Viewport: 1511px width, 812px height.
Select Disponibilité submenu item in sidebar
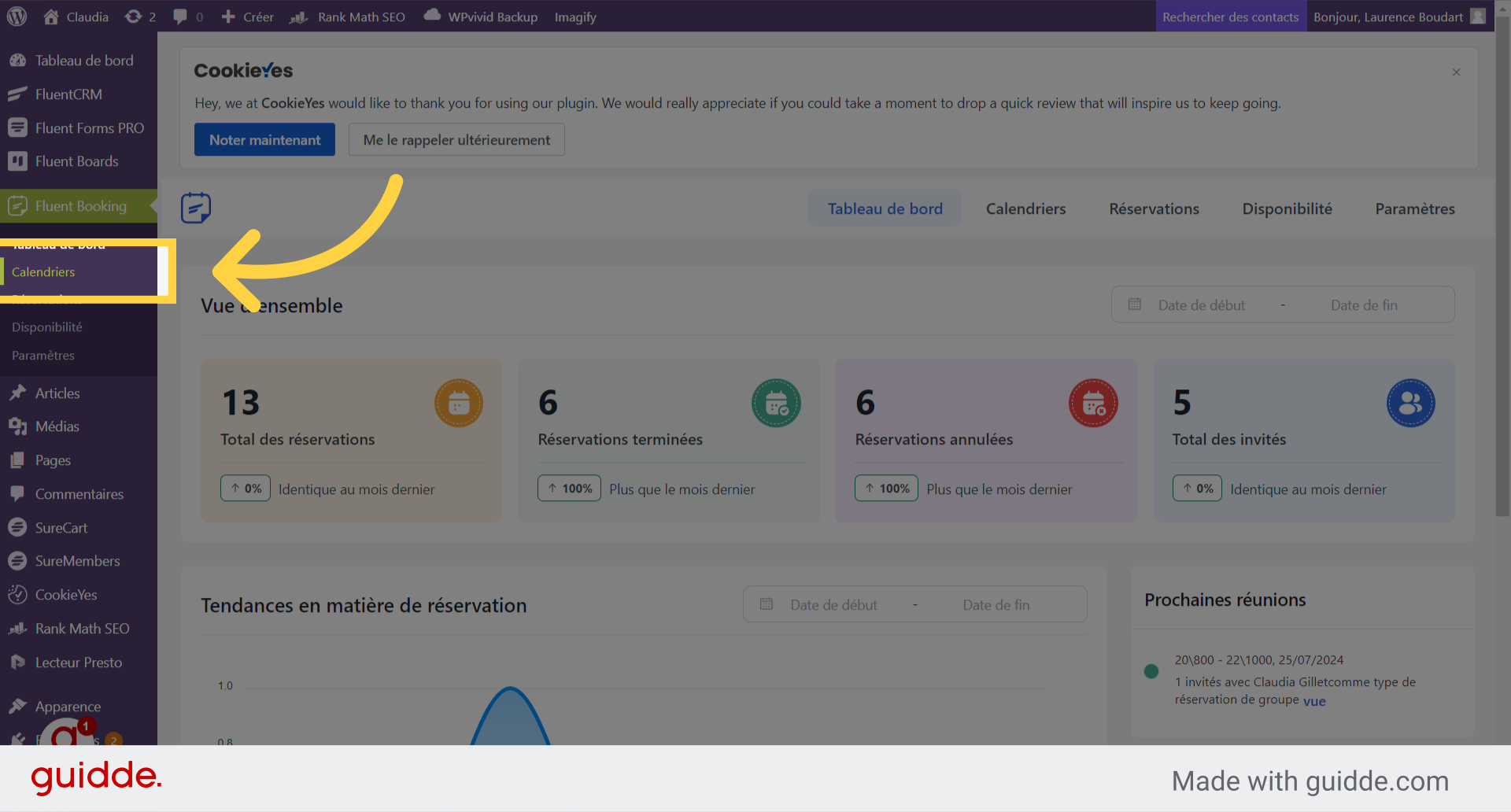[x=47, y=327]
